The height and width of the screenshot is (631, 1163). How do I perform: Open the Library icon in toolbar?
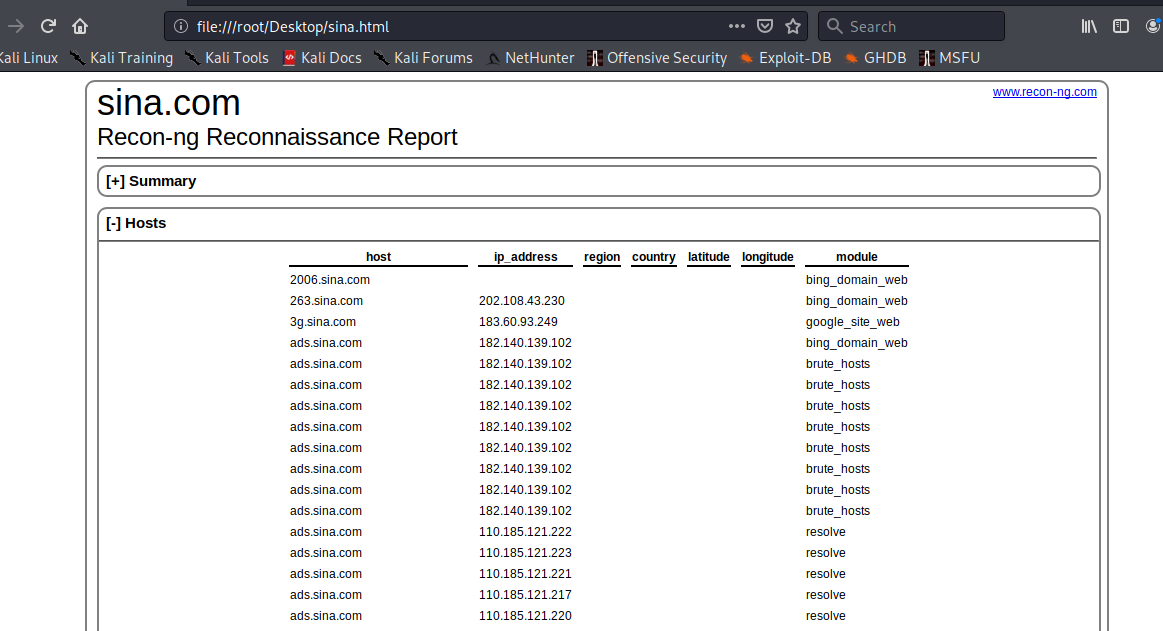pos(1089,27)
